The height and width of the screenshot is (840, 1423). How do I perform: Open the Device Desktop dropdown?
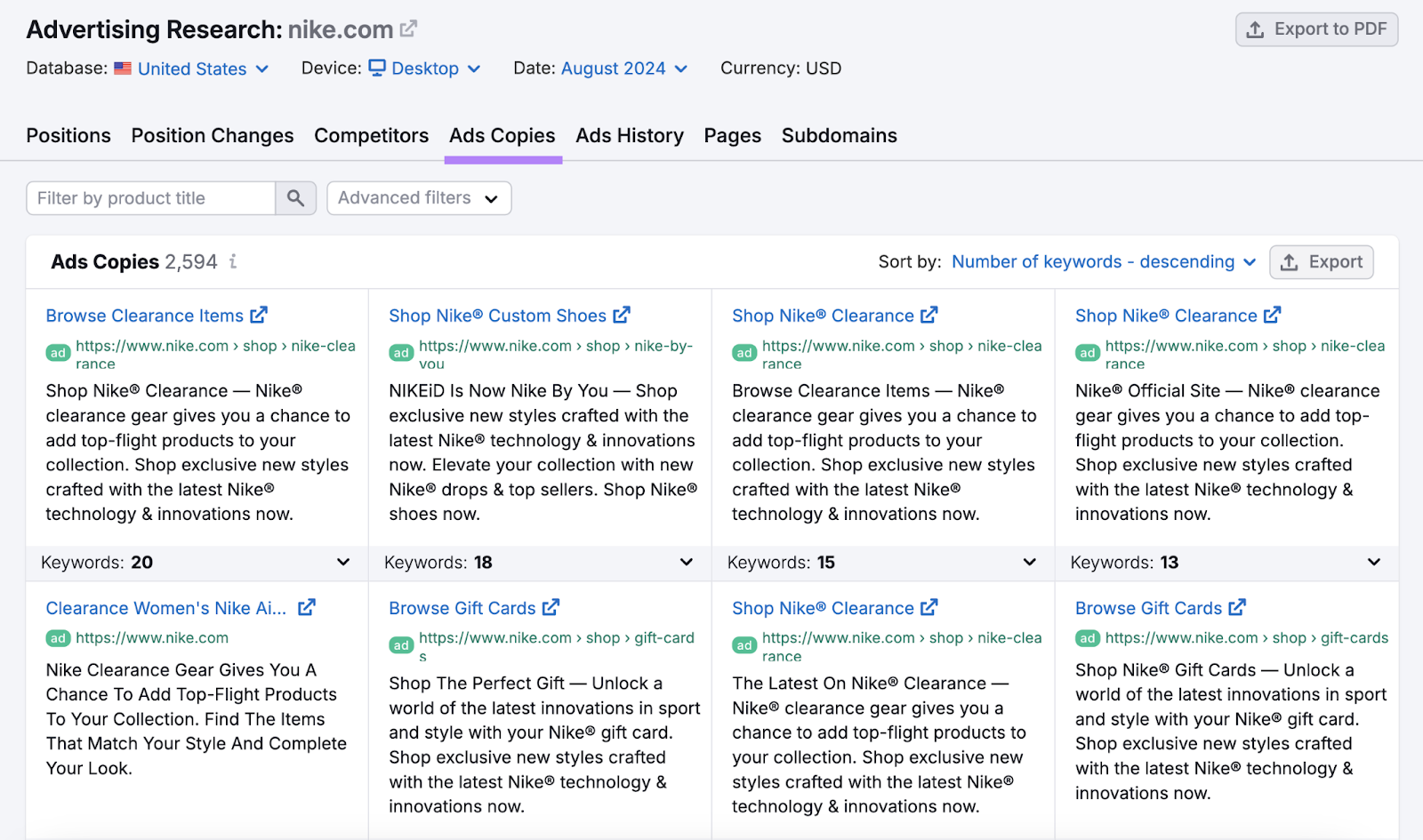click(425, 68)
